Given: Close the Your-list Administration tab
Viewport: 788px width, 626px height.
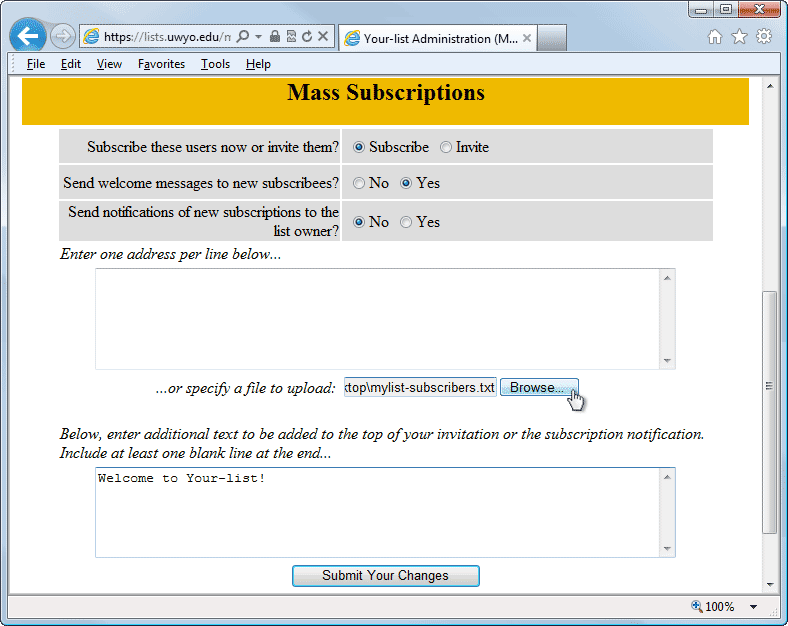Looking at the screenshot, I should [527, 38].
